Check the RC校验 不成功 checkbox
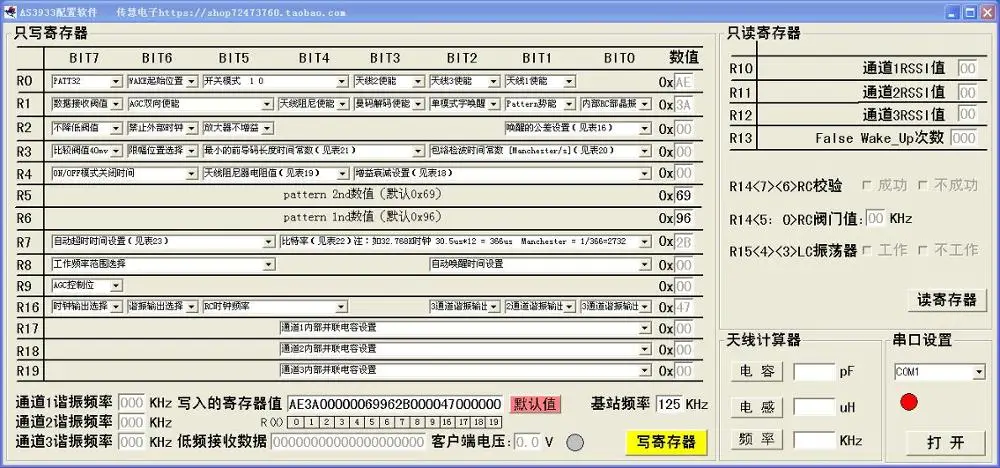 (922, 186)
